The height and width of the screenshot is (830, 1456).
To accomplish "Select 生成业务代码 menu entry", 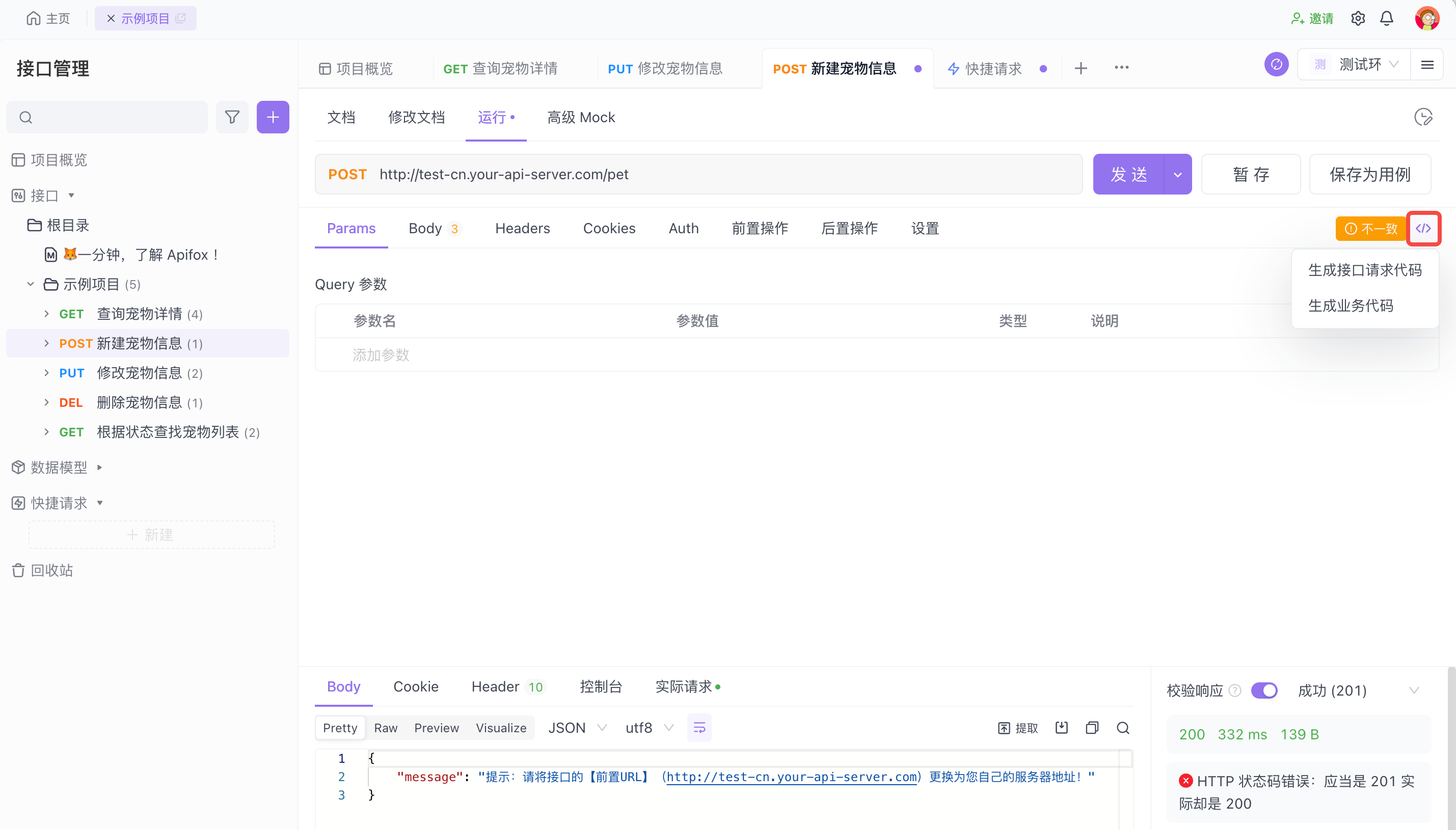I will pos(1351,306).
